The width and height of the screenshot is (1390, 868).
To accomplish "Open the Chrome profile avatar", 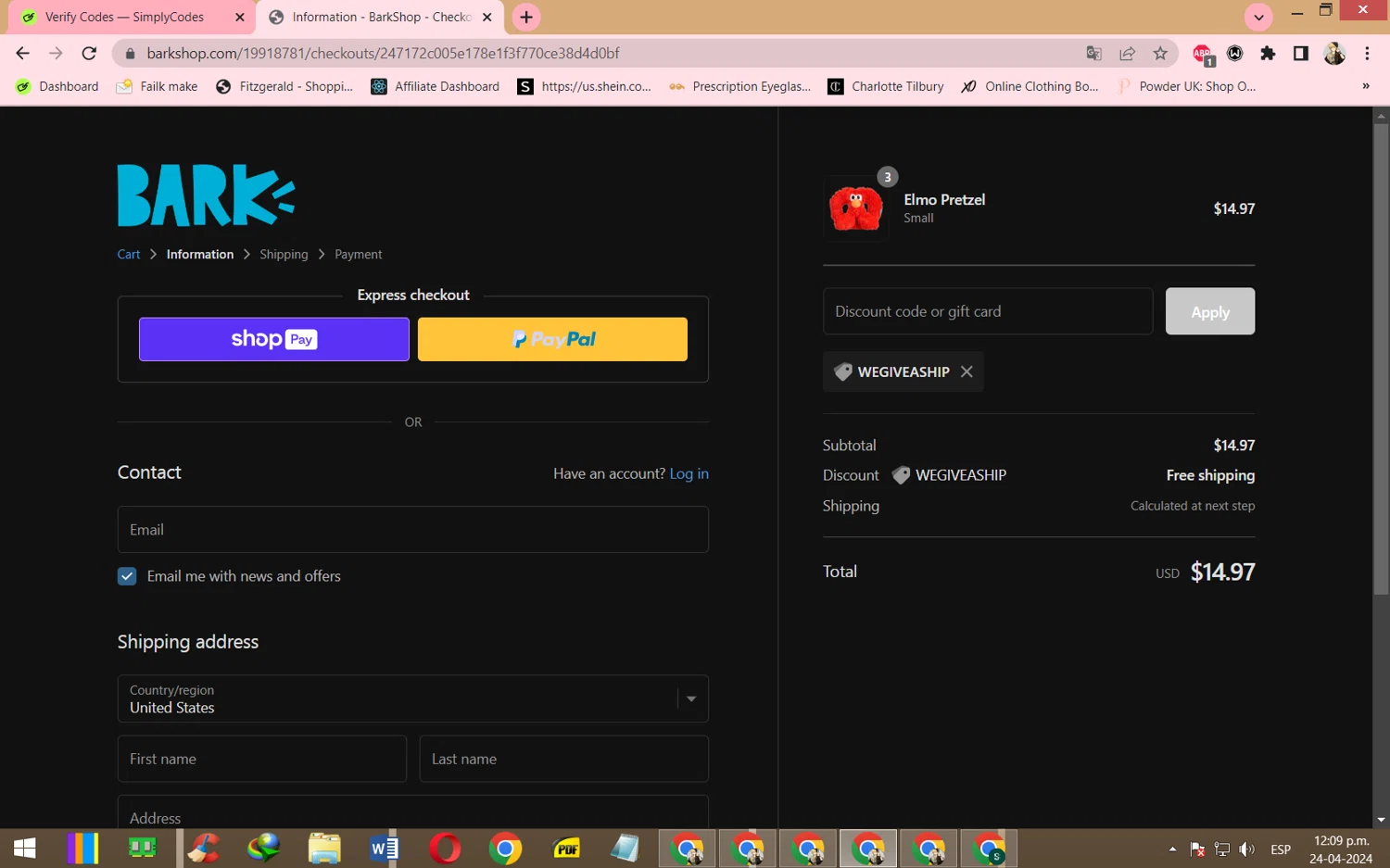I will (x=1334, y=54).
